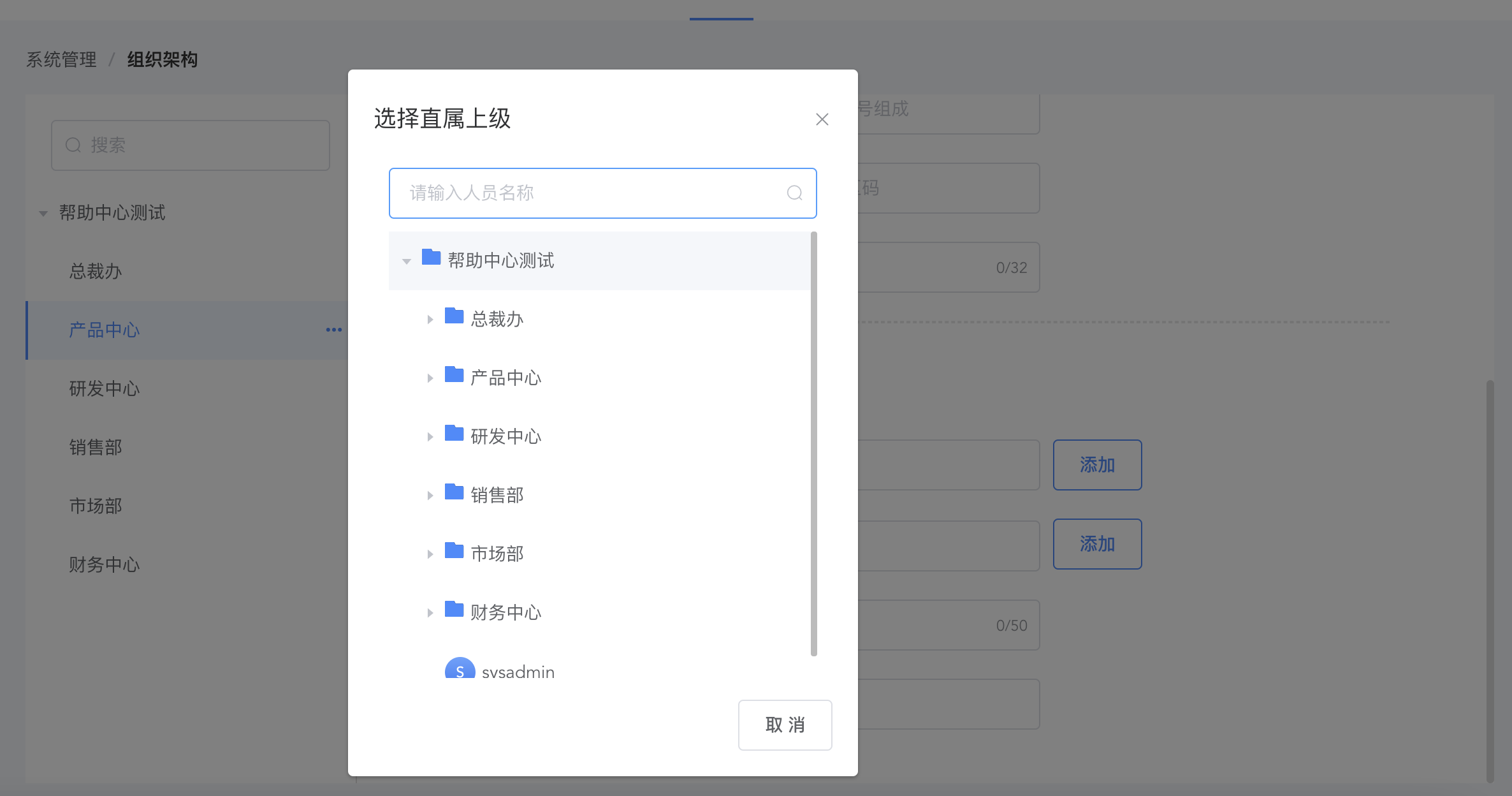Viewport: 1512px width, 796px height.
Task: Select 总裁办 label in dialog tree
Action: [497, 319]
